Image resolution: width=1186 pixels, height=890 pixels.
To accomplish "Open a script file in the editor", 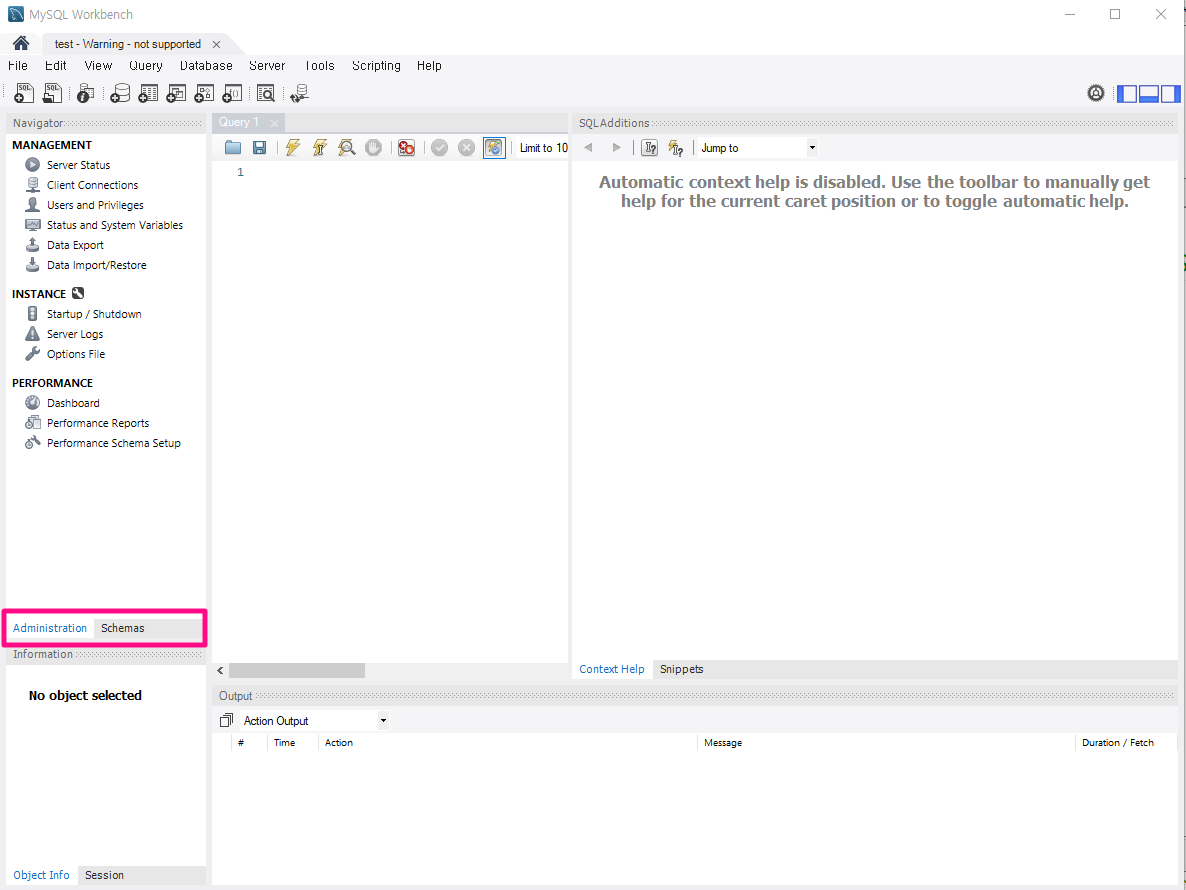I will click(x=233, y=147).
